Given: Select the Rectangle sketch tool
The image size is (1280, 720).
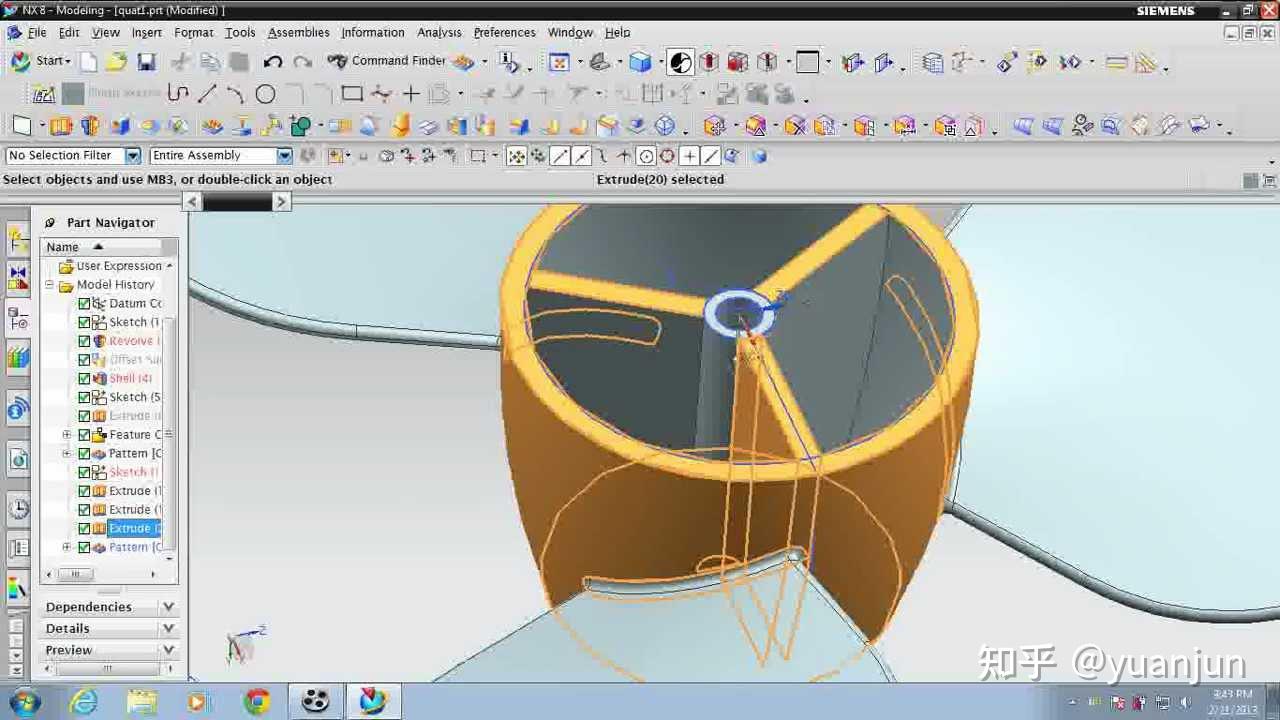Looking at the screenshot, I should pos(353,93).
